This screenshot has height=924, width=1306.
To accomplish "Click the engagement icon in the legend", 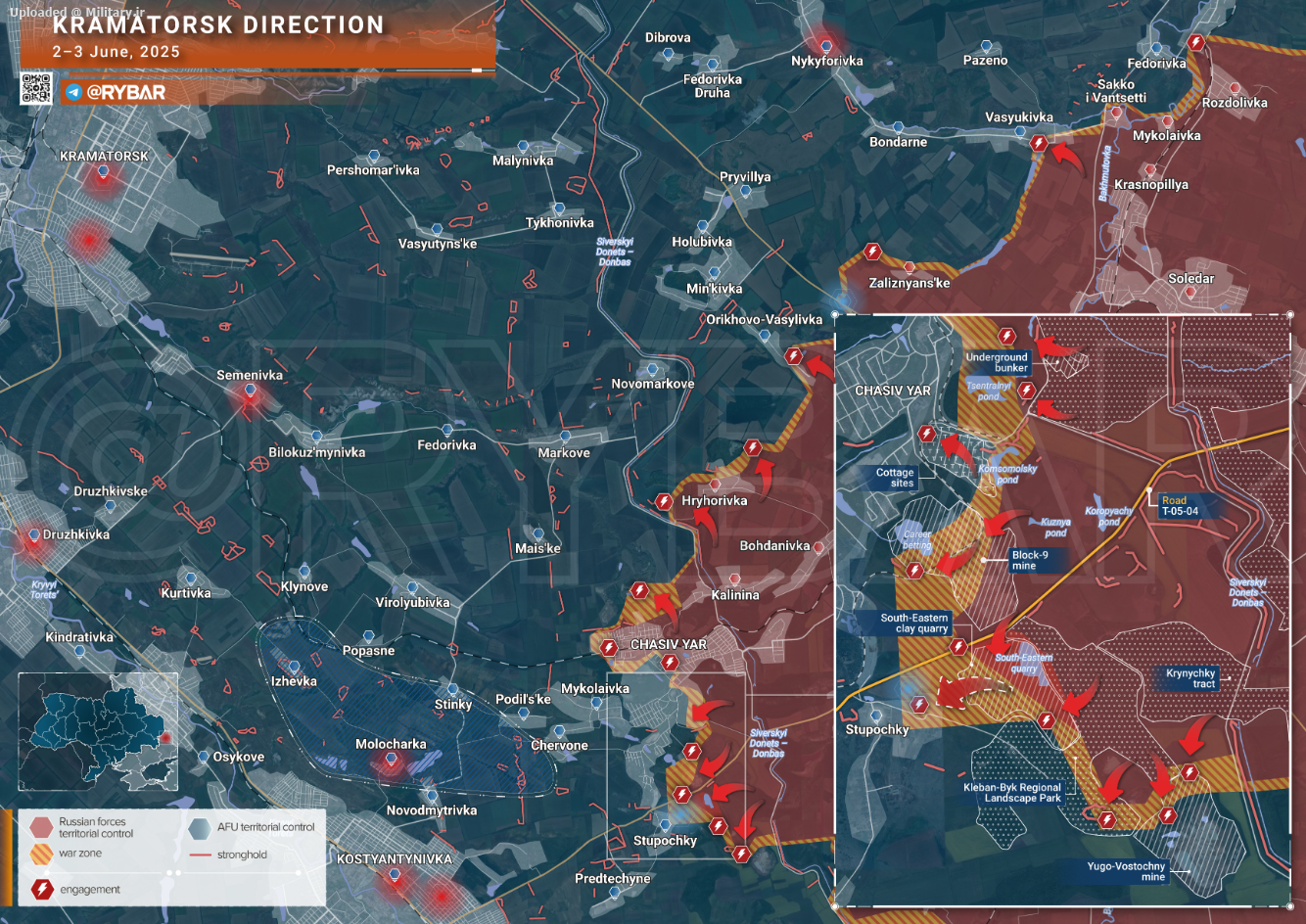I will [42, 889].
